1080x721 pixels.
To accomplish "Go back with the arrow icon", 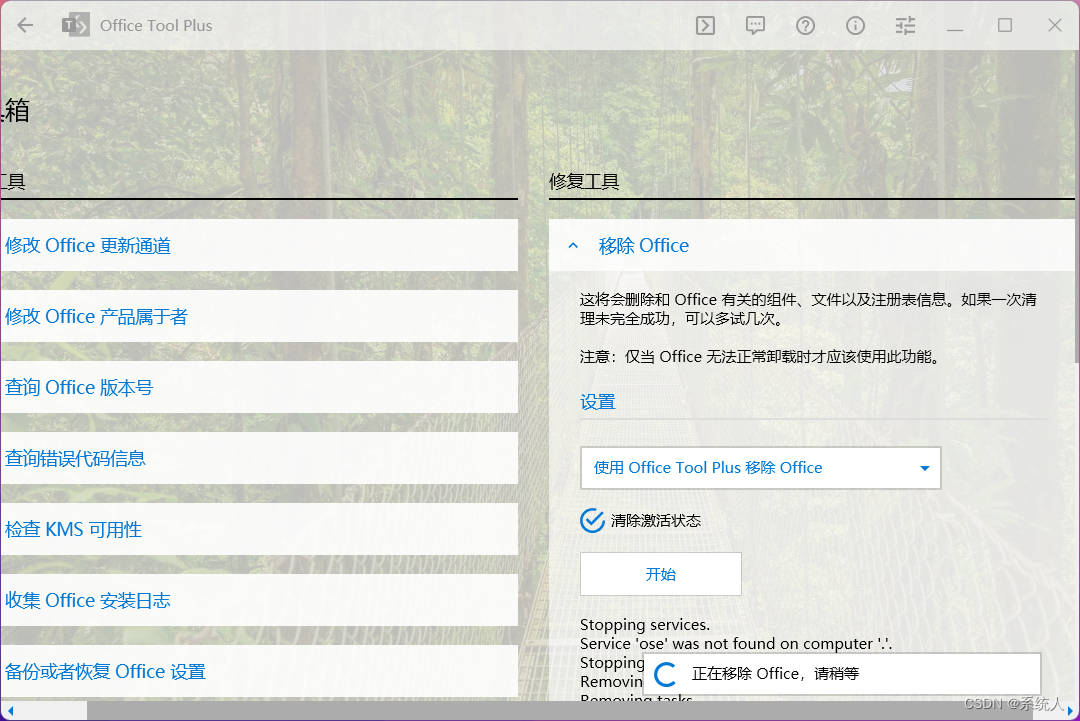I will [25, 25].
